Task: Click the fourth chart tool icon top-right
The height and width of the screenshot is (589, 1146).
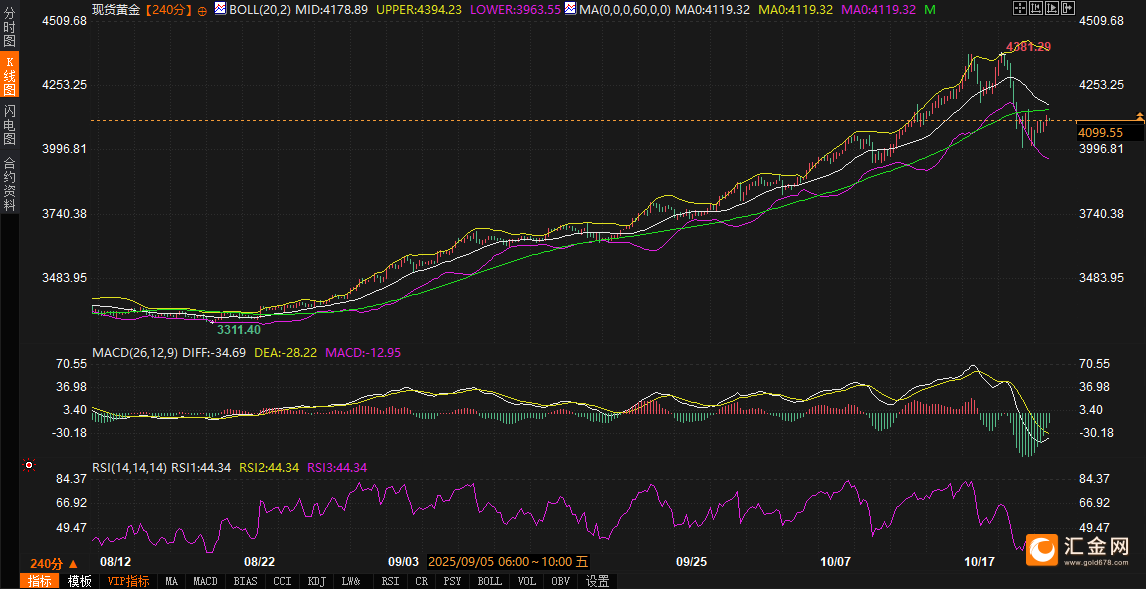Action: (1066, 9)
